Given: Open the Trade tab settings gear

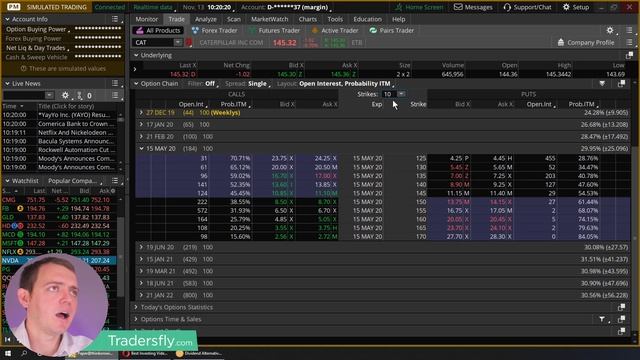Looking at the screenshot, I should pyautogui.click(x=610, y=30).
